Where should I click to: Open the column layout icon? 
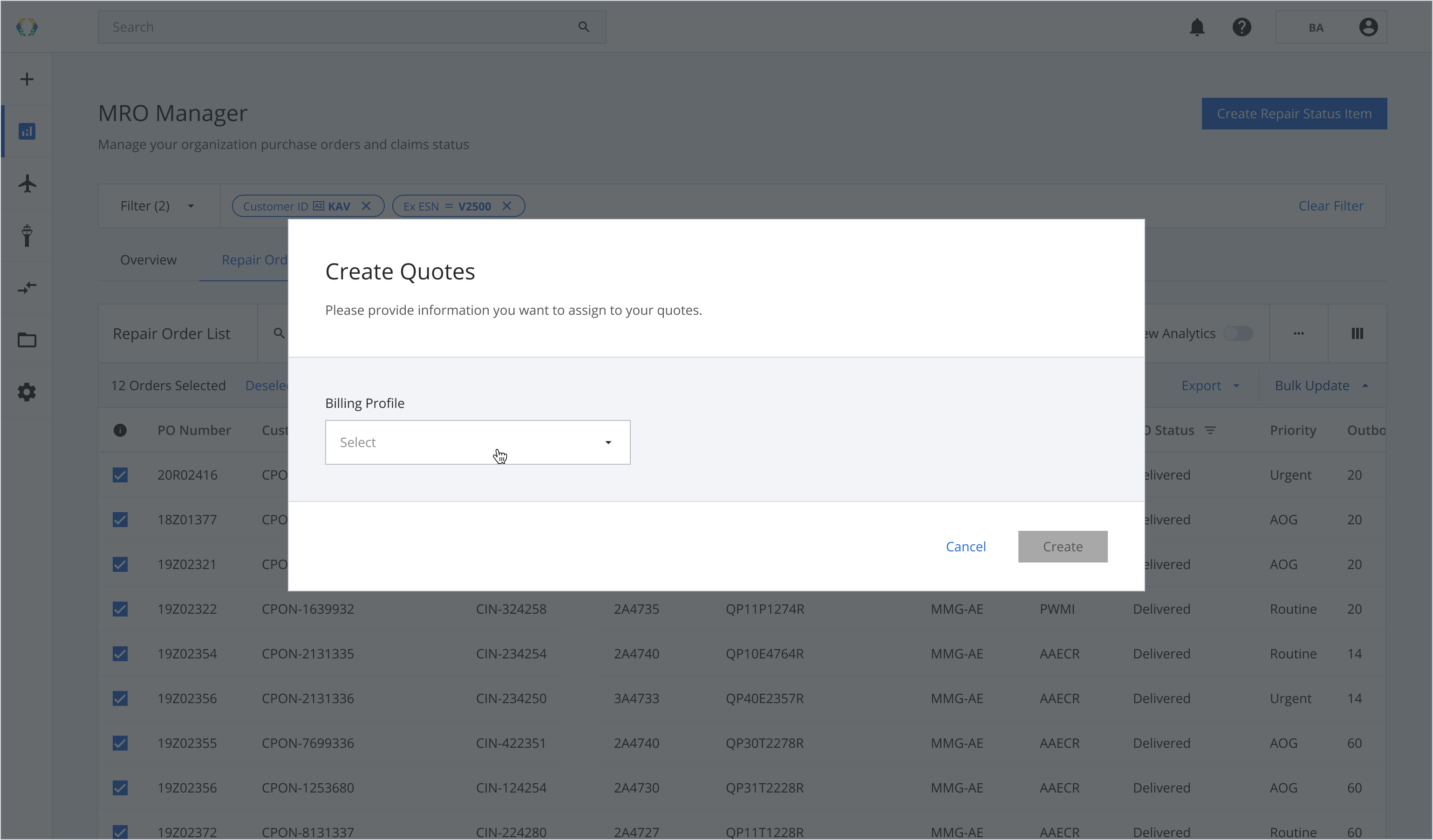(1357, 333)
